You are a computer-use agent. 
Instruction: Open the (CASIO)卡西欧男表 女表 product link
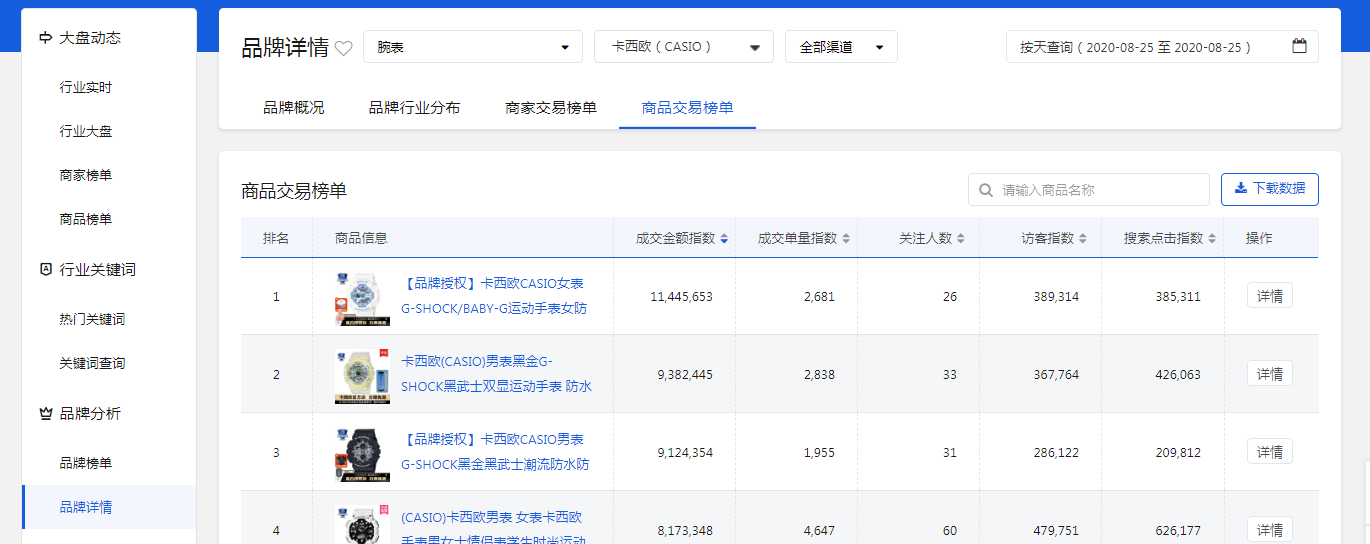tap(494, 528)
